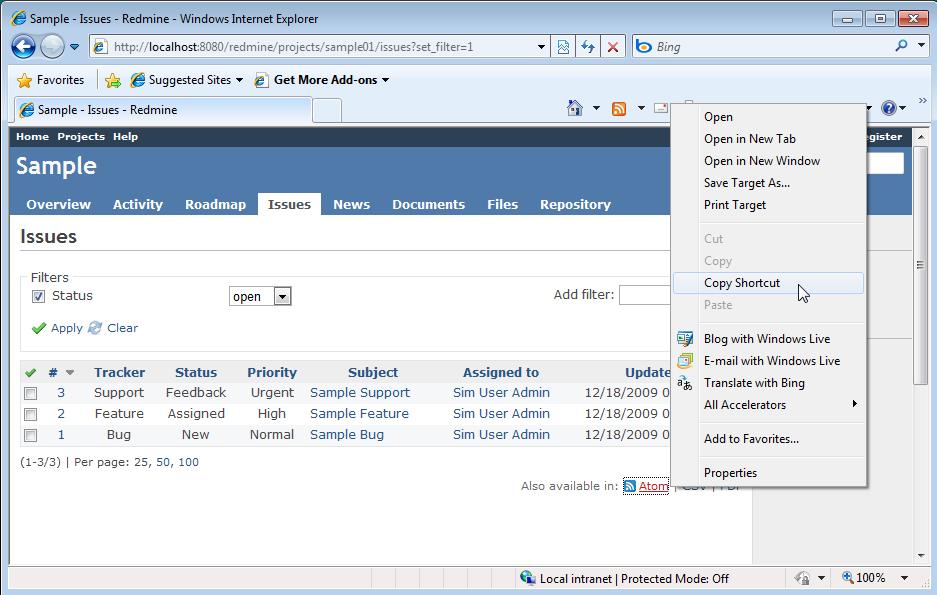Expand the All Accelerators submenu
This screenshot has width=937, height=595.
768,405
